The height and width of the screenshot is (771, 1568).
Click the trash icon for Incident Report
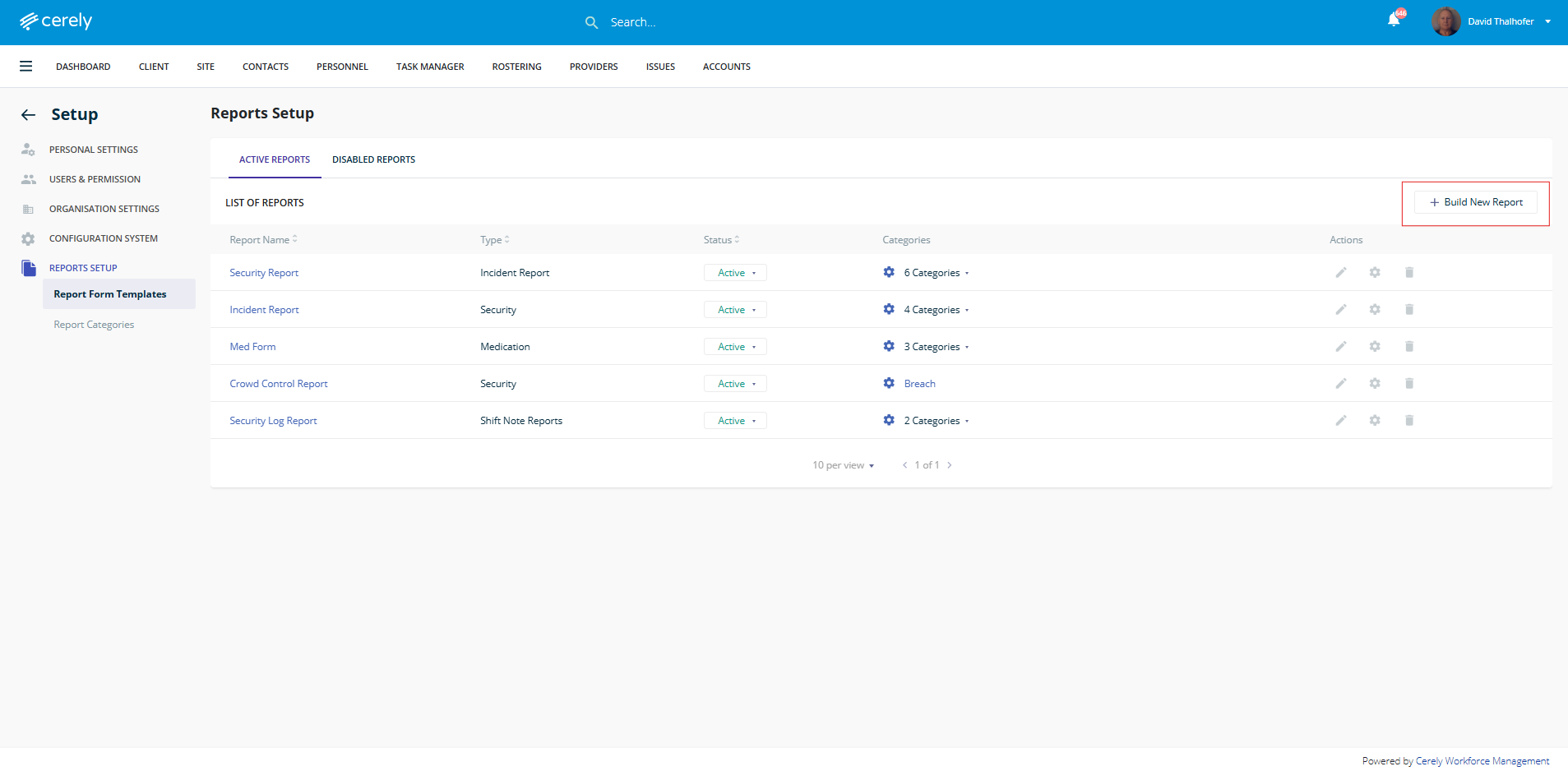tap(1409, 310)
